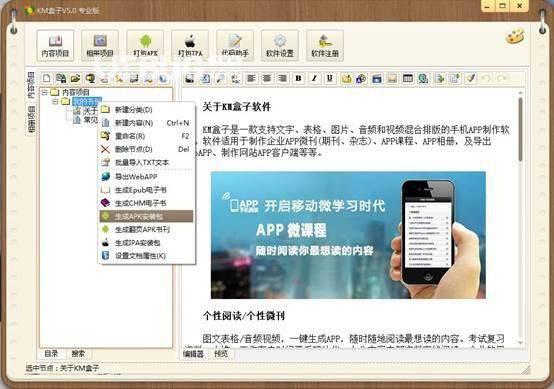Open 软件设置 settings
Viewport: 554px width, 389px height.
point(280,46)
